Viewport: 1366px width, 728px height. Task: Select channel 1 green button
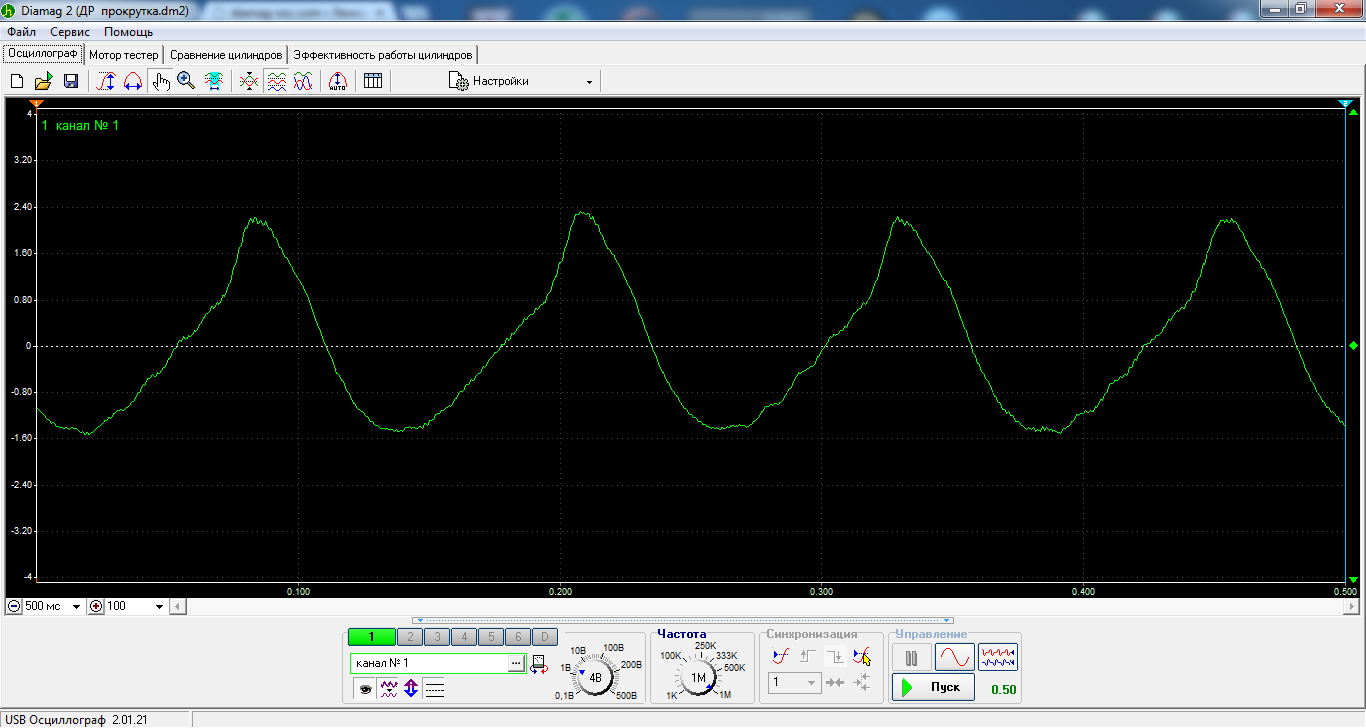371,637
